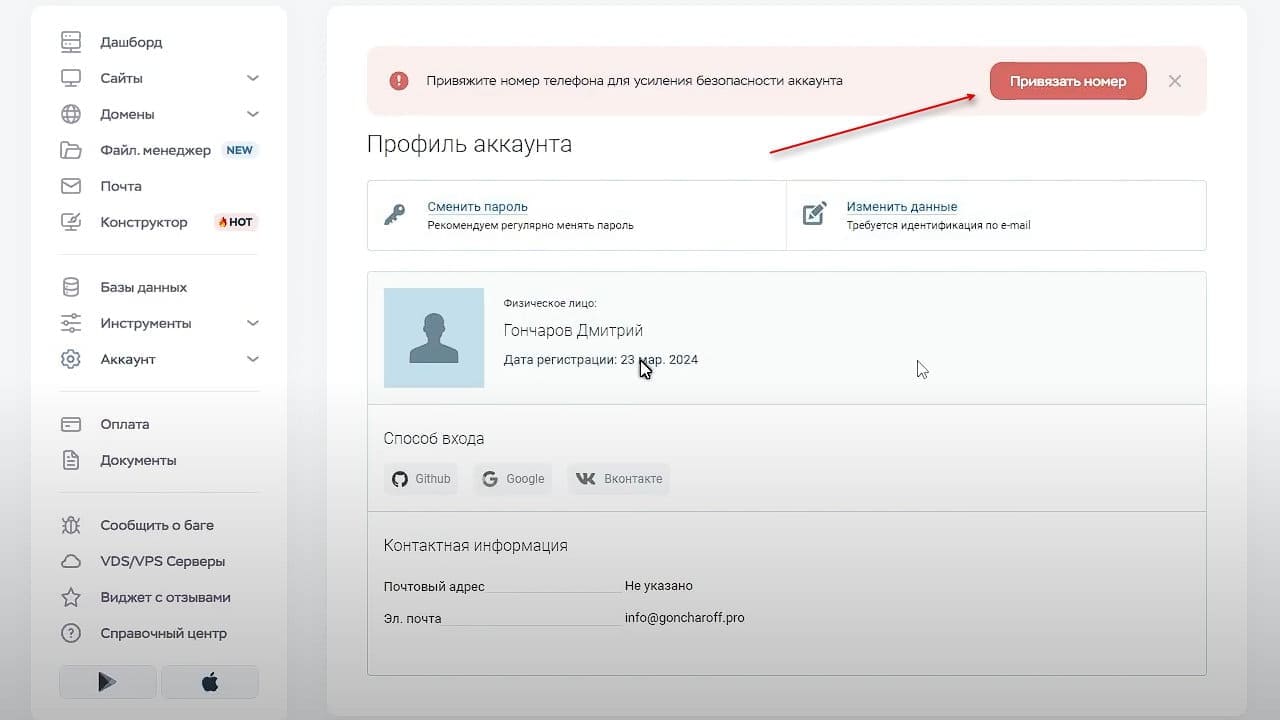
Task: Expand the Инструменты submenu chevron
Action: [253, 323]
